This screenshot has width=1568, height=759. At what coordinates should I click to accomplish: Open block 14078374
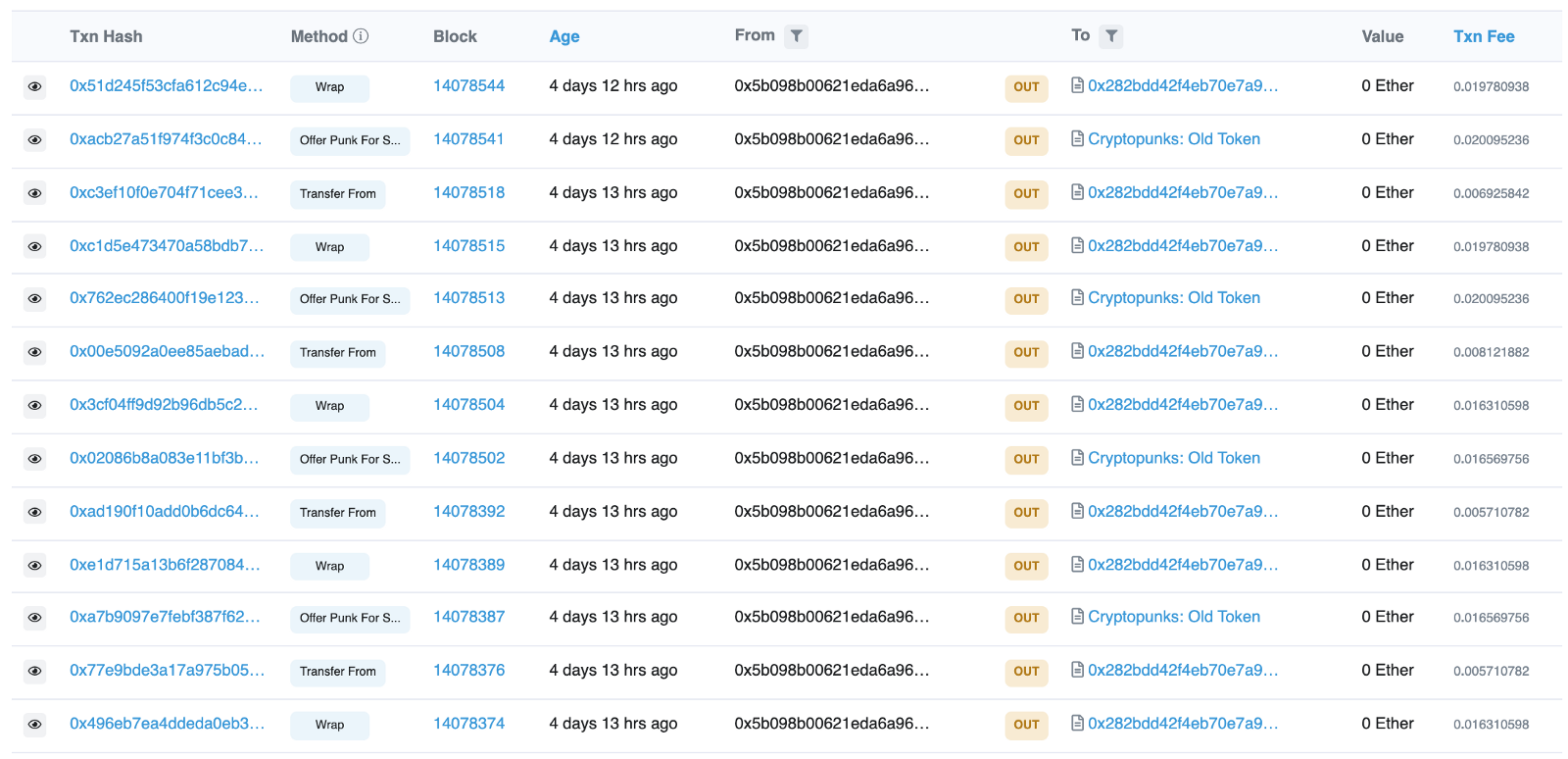coord(468,723)
